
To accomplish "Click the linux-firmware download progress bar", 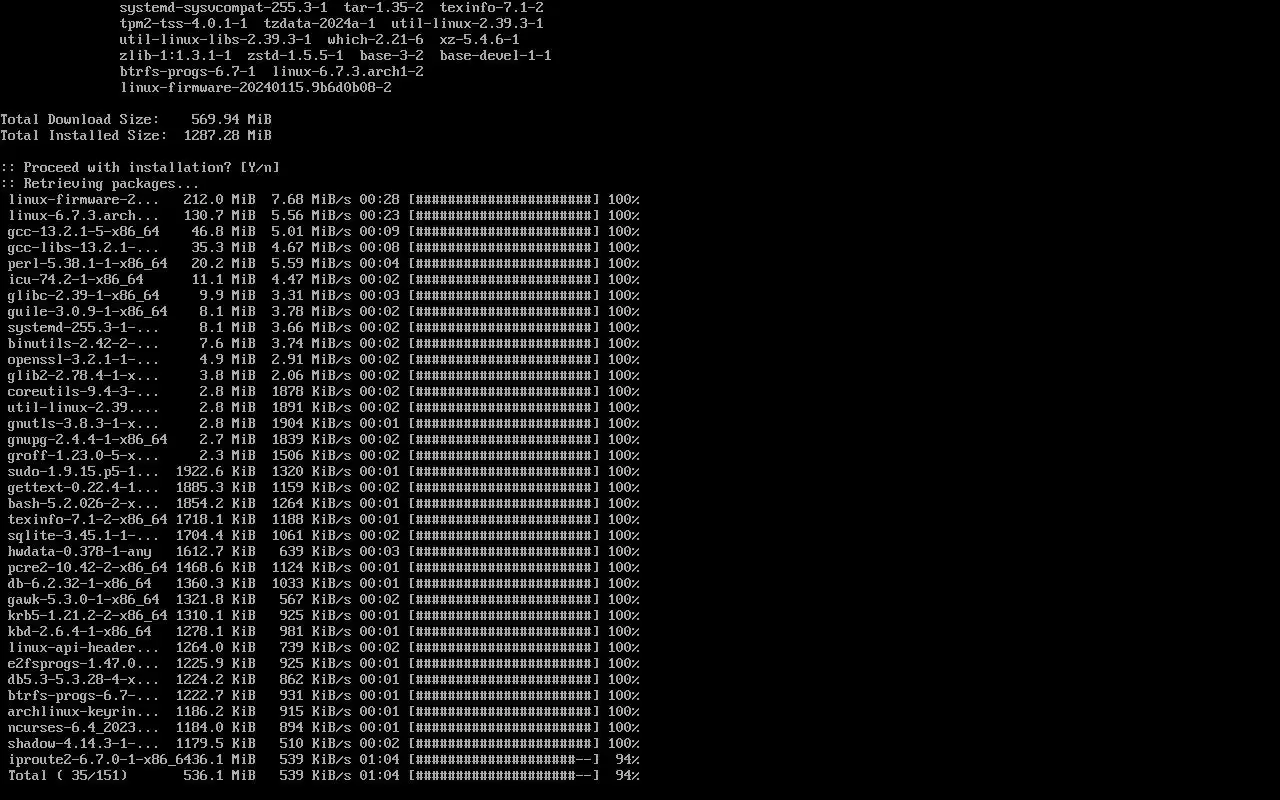I will coord(504,200).
